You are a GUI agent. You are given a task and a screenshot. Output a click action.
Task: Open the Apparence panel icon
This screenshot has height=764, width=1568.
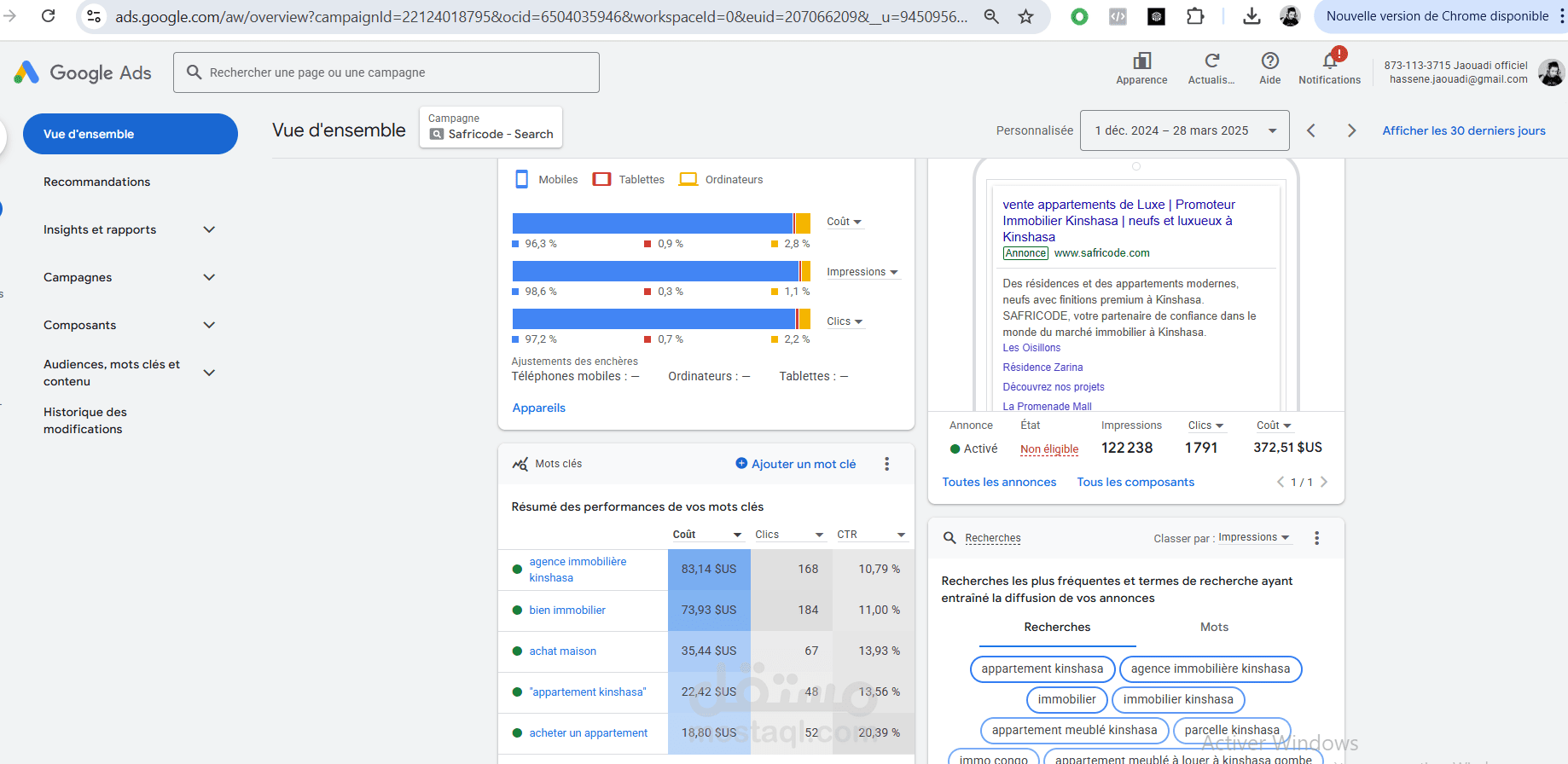1141,61
